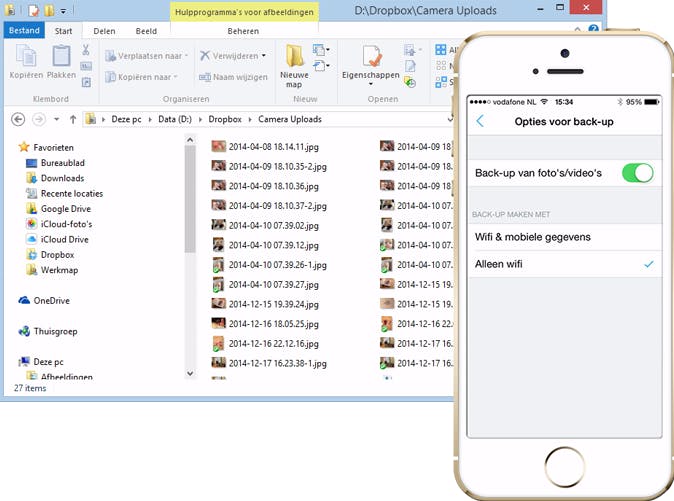Collapse the ribbon with the chevron
674x501 pixels.
577,29
